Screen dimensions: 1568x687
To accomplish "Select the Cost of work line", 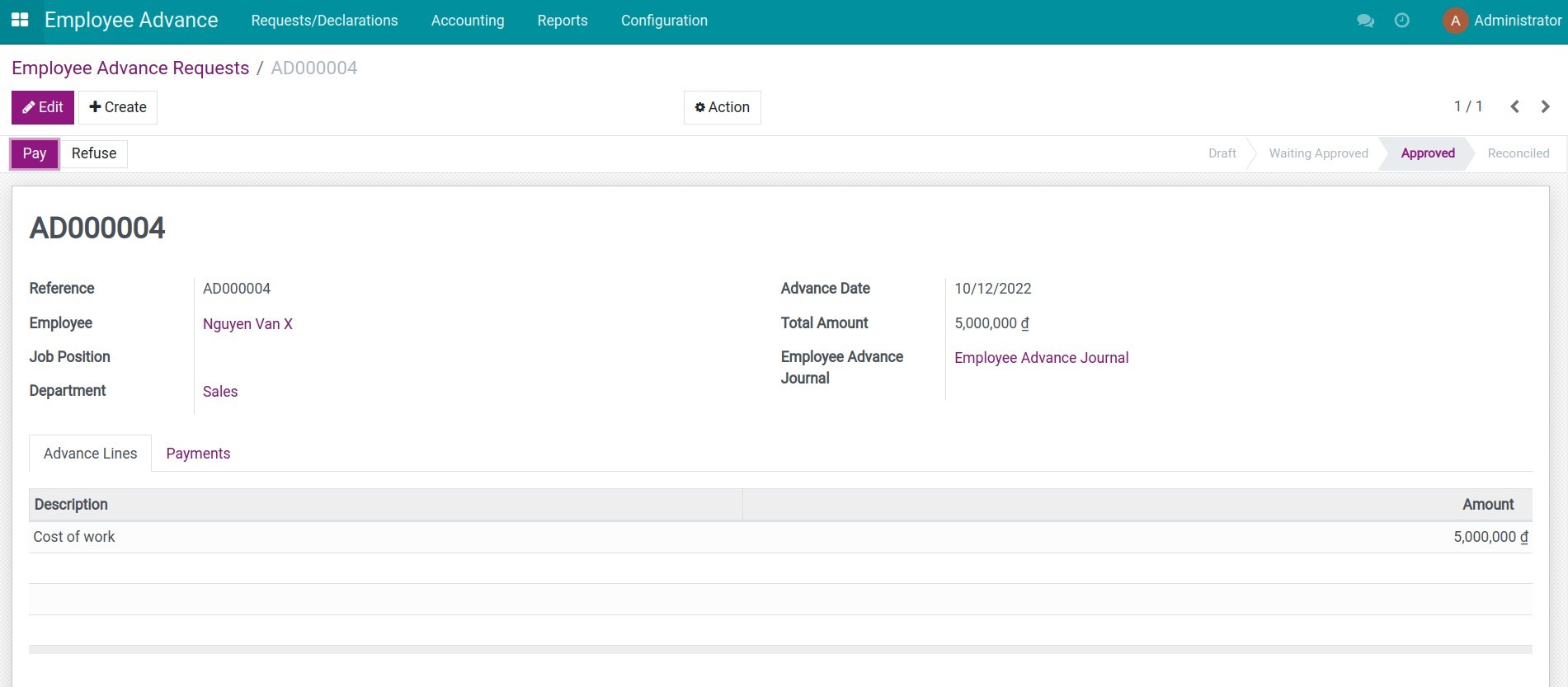I will click(780, 537).
